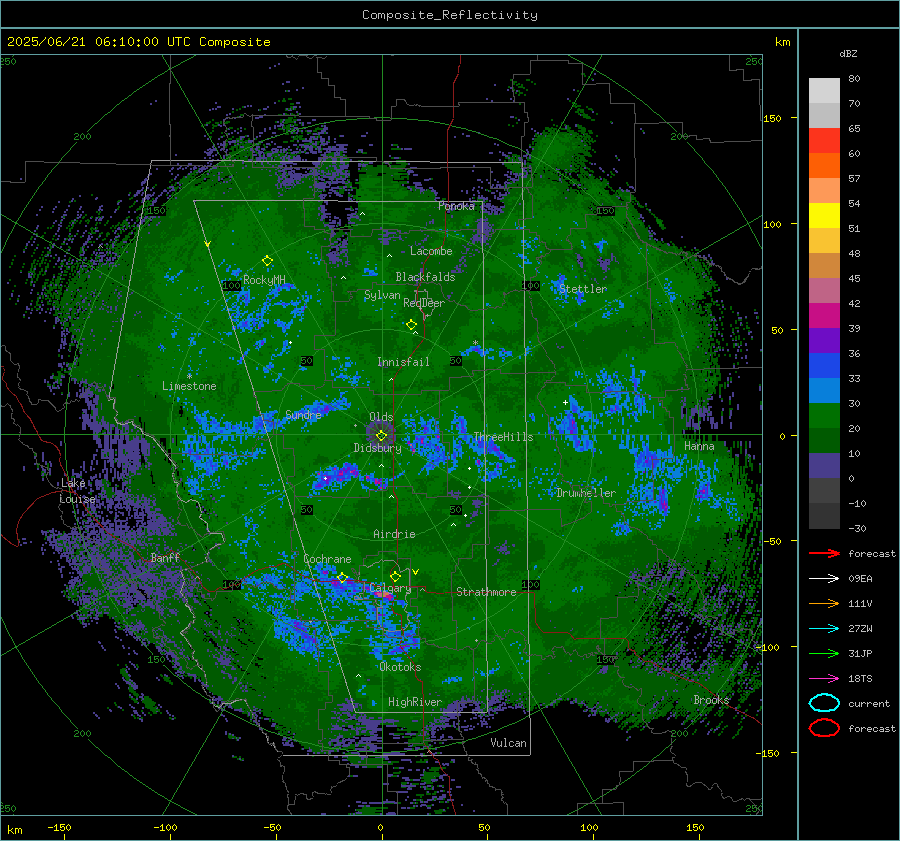
Task: Click the HighRiver city label
Action: point(415,702)
